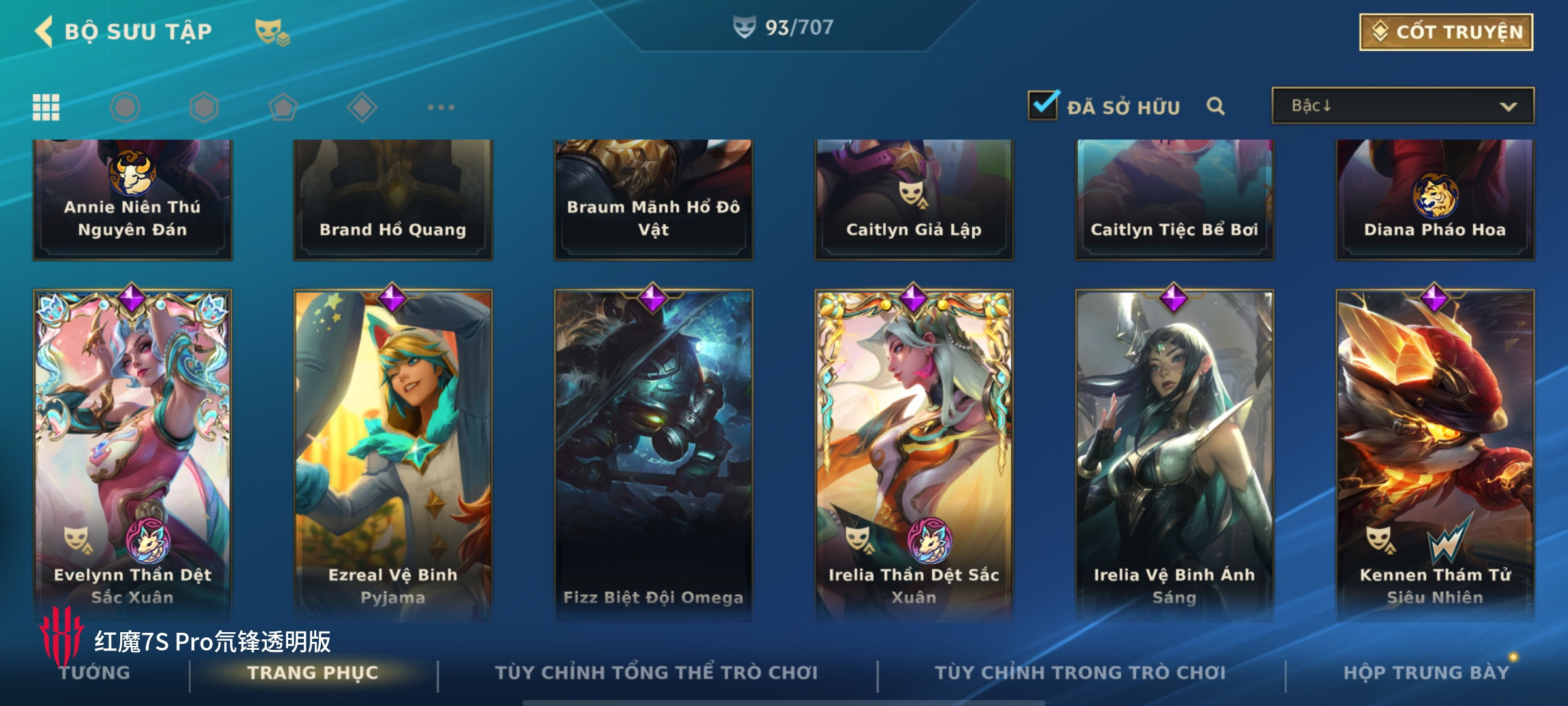This screenshot has width=1568, height=706.
Task: Show more rarity filters via ellipsis
Action: pyautogui.click(x=441, y=107)
